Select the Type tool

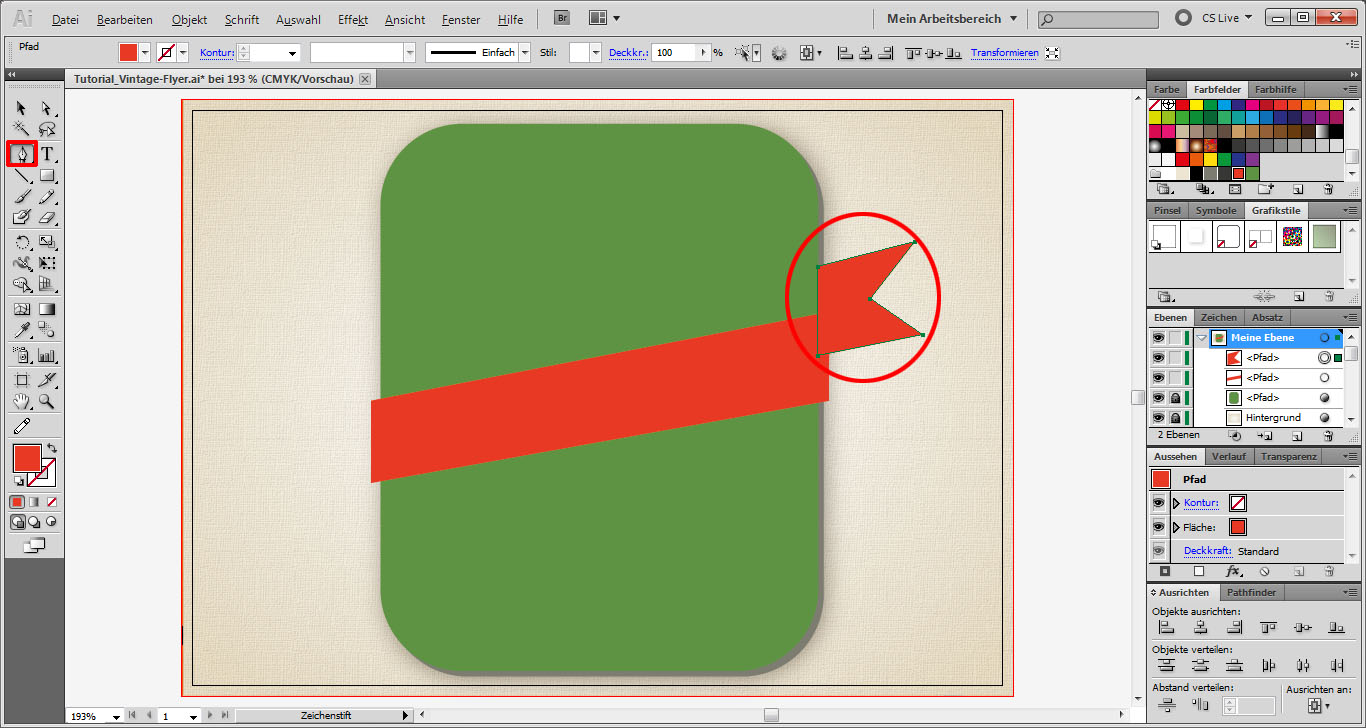pos(47,154)
